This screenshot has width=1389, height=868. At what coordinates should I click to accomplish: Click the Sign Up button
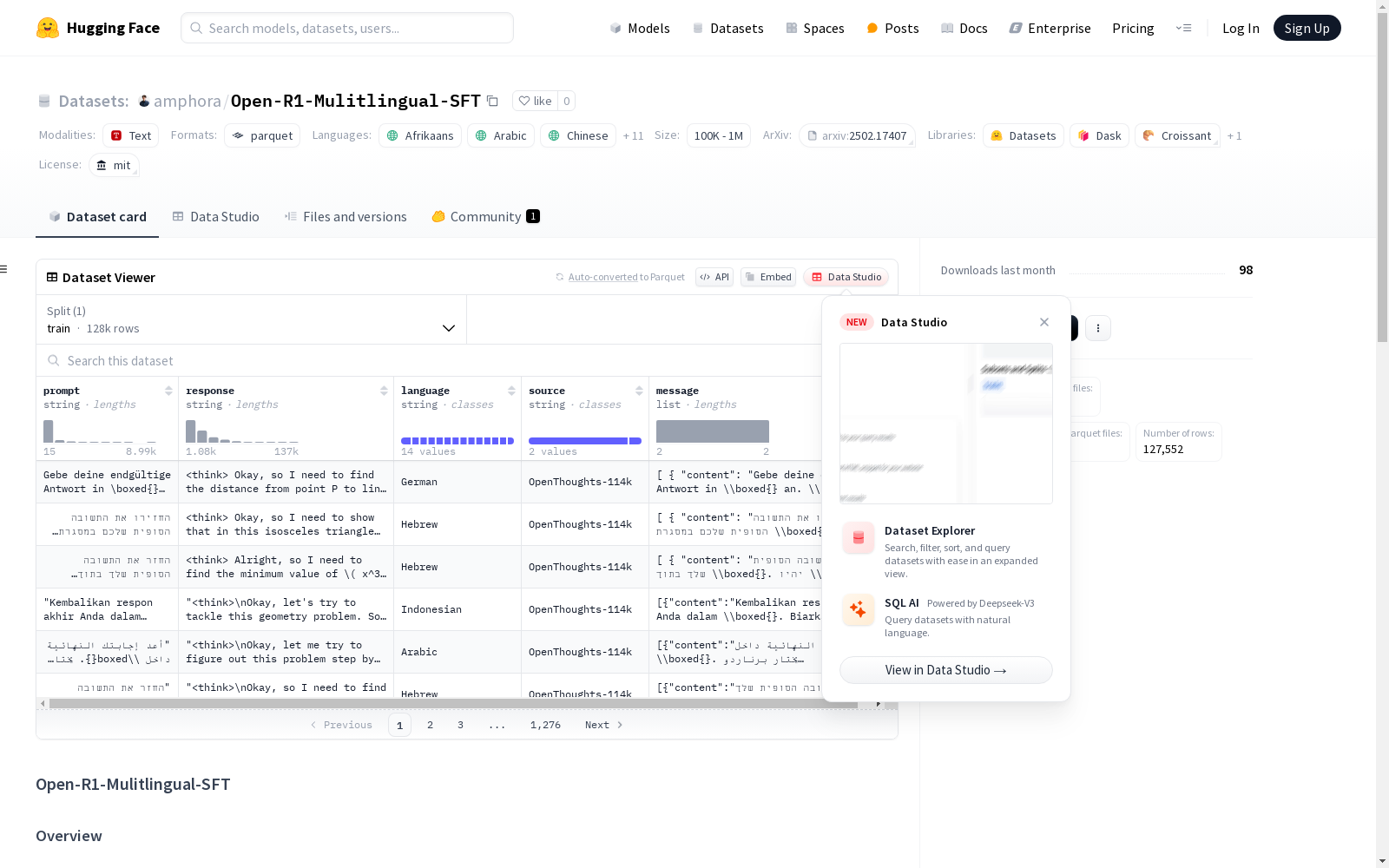(x=1307, y=28)
